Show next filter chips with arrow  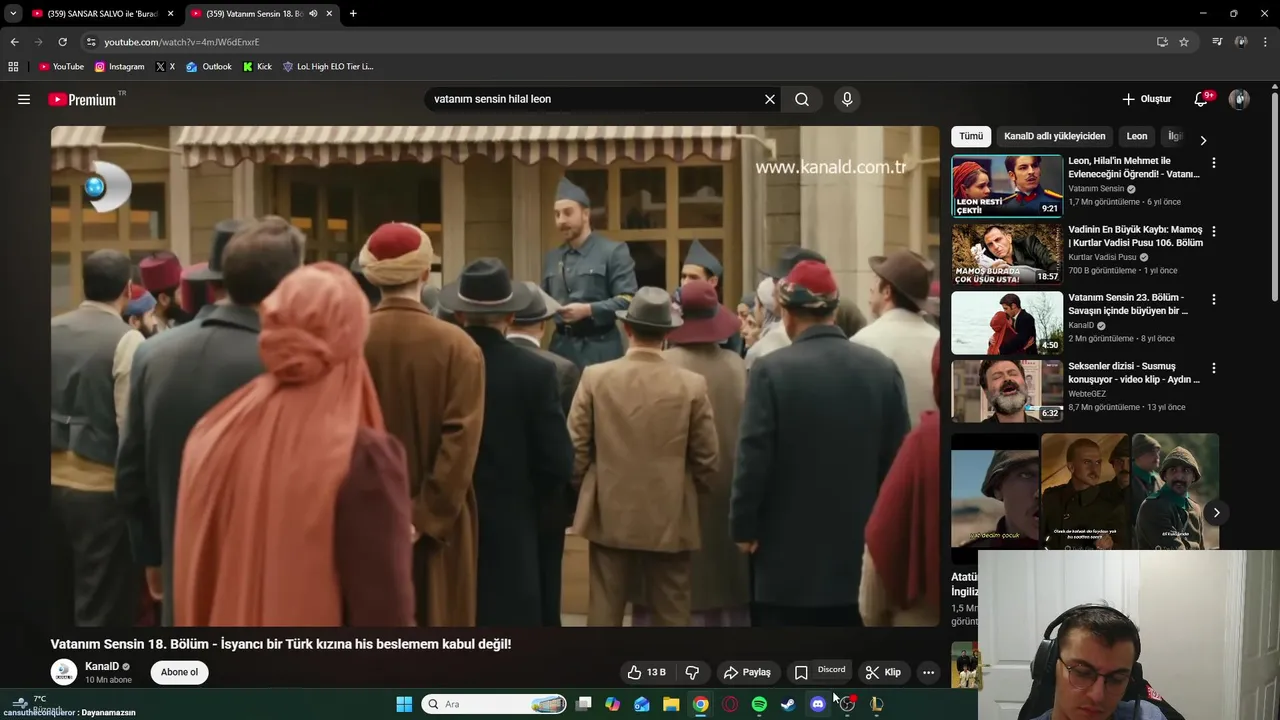click(x=1203, y=140)
